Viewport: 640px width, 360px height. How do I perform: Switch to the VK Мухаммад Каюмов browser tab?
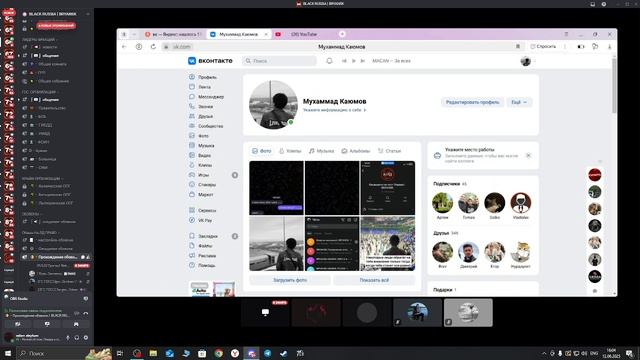coord(238,34)
